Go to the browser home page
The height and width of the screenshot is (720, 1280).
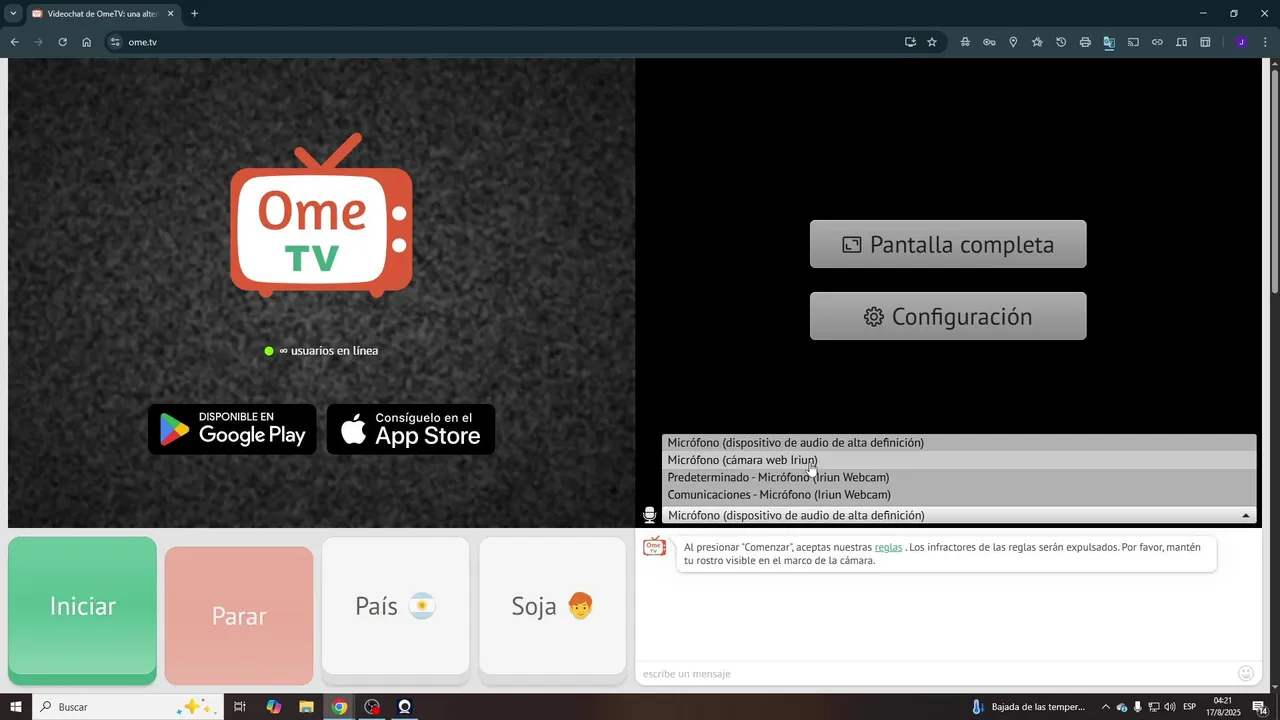click(86, 42)
